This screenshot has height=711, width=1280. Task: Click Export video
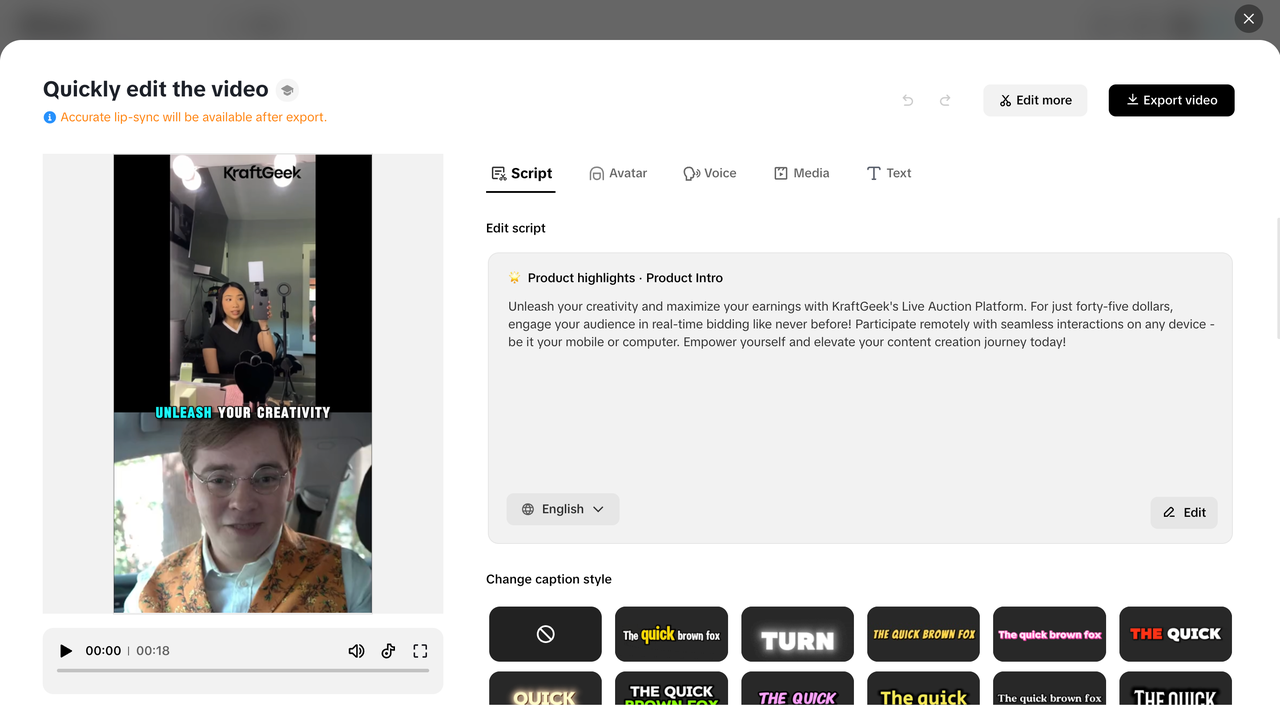[x=1171, y=100]
